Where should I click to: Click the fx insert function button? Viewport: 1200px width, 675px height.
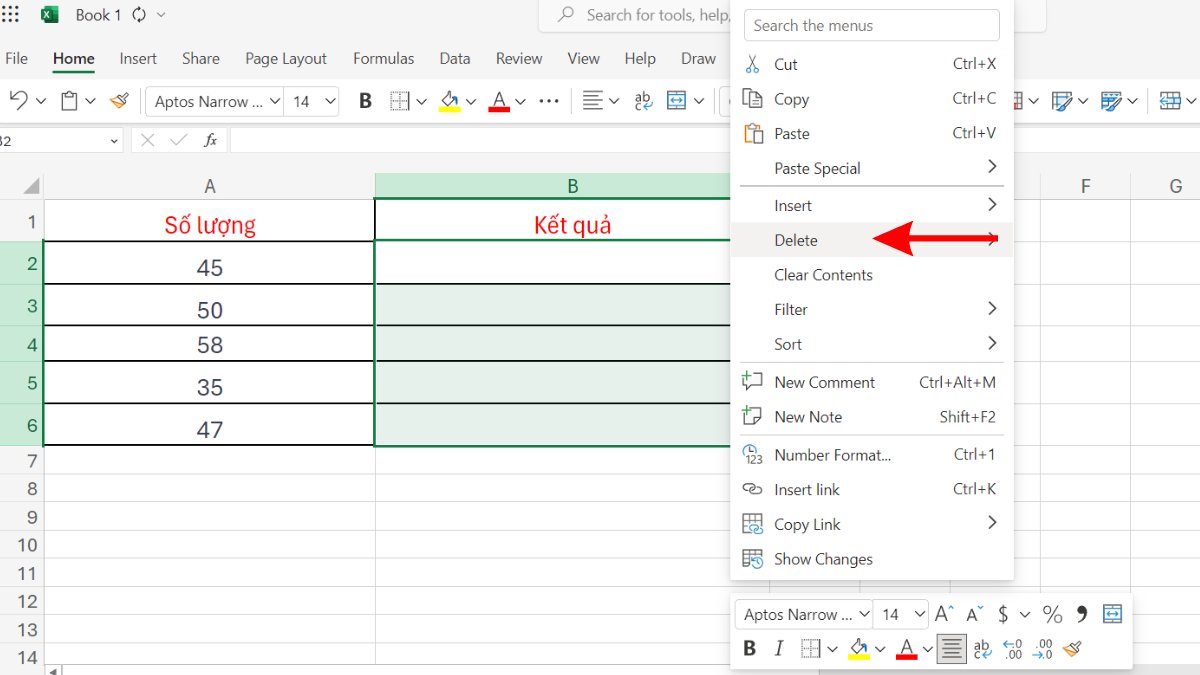pos(210,140)
